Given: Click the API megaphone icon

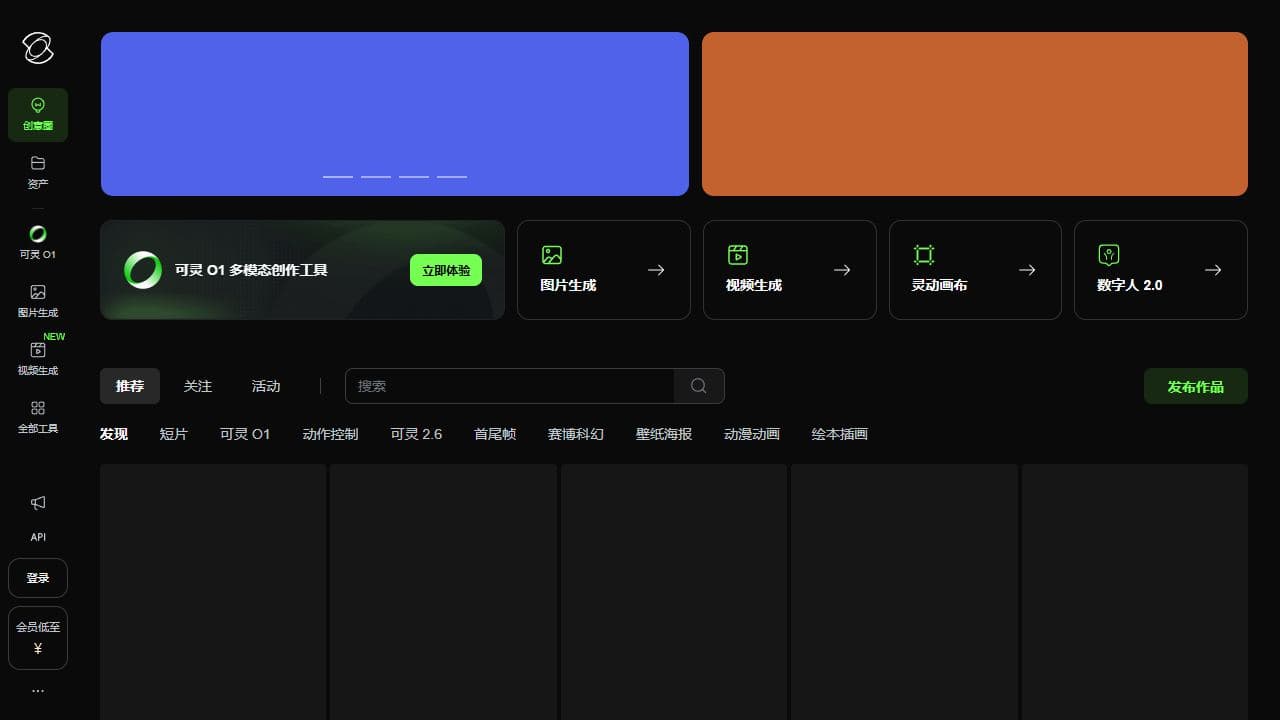Looking at the screenshot, I should click(x=38, y=503).
